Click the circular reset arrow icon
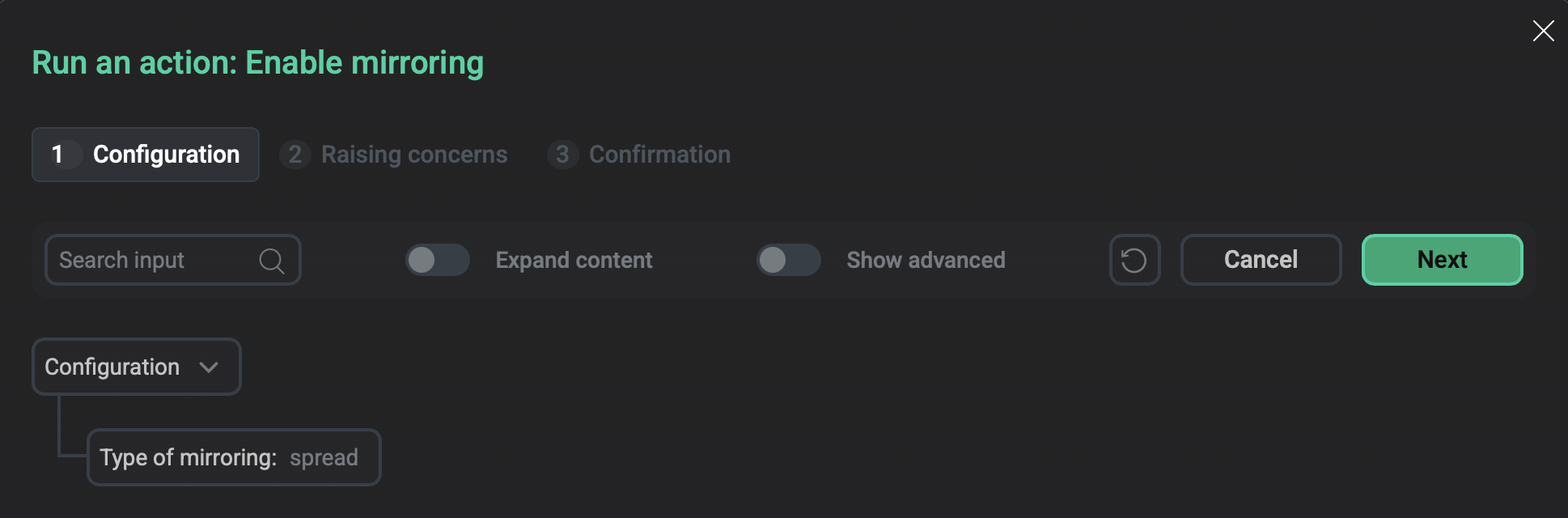Image resolution: width=1568 pixels, height=518 pixels. [1134, 260]
